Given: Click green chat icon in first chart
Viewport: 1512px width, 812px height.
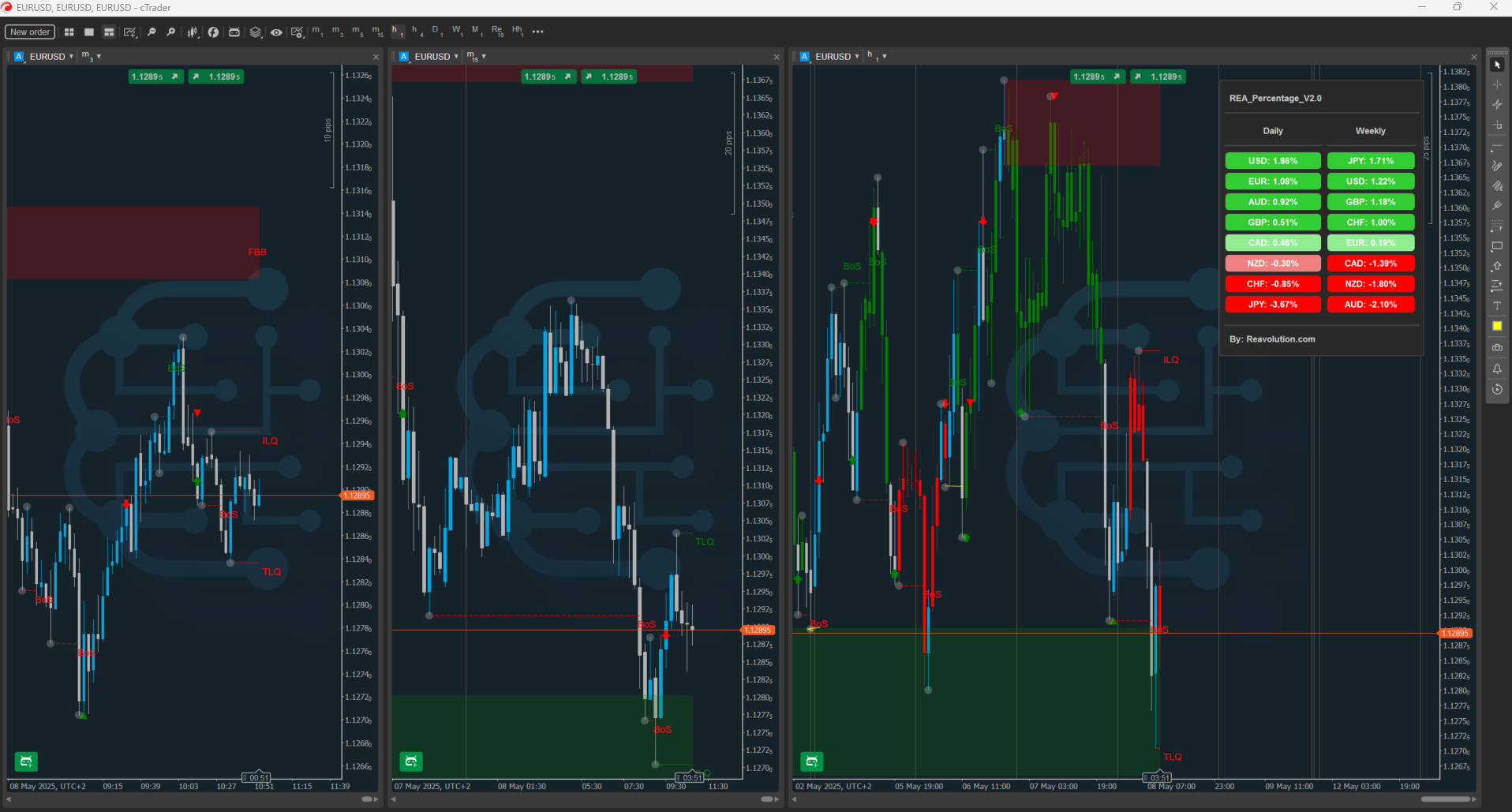Looking at the screenshot, I should [26, 761].
